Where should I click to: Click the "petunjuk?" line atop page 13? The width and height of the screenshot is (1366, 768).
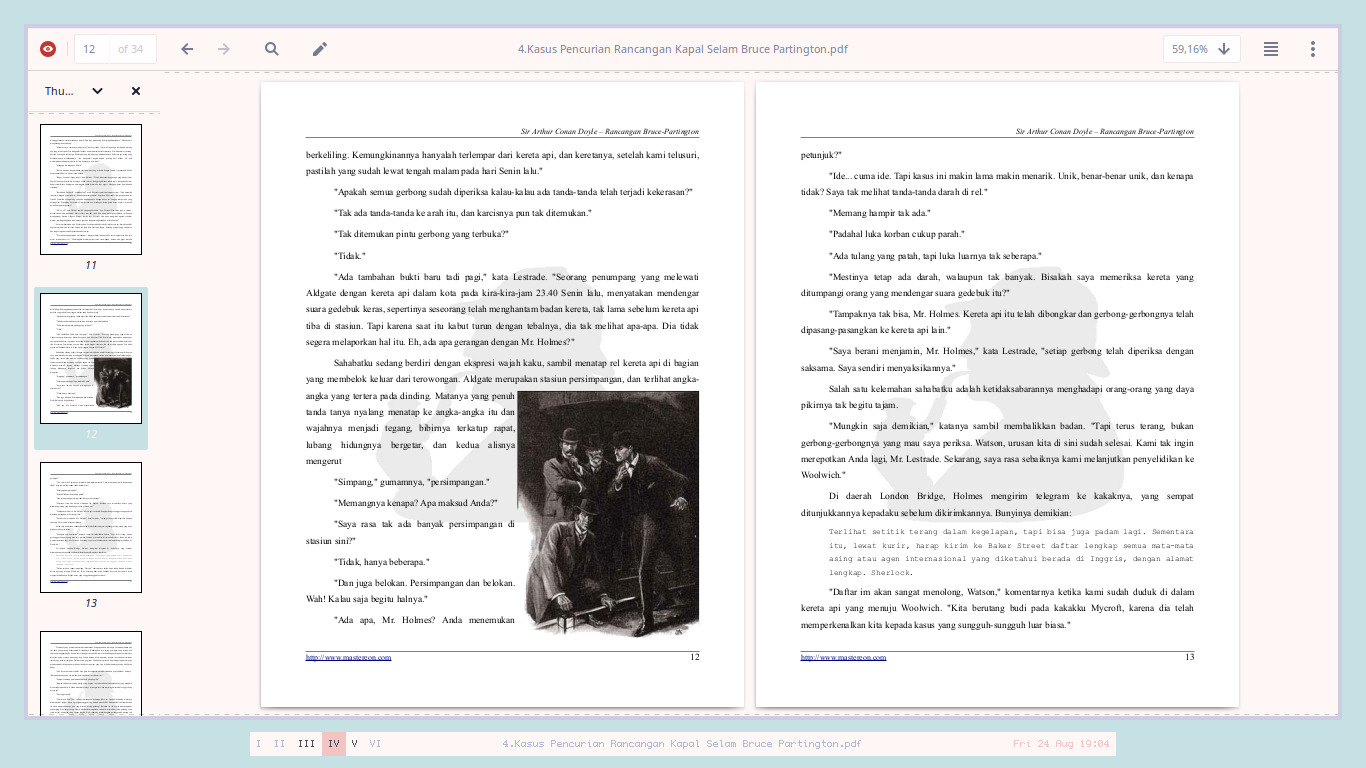822,154
